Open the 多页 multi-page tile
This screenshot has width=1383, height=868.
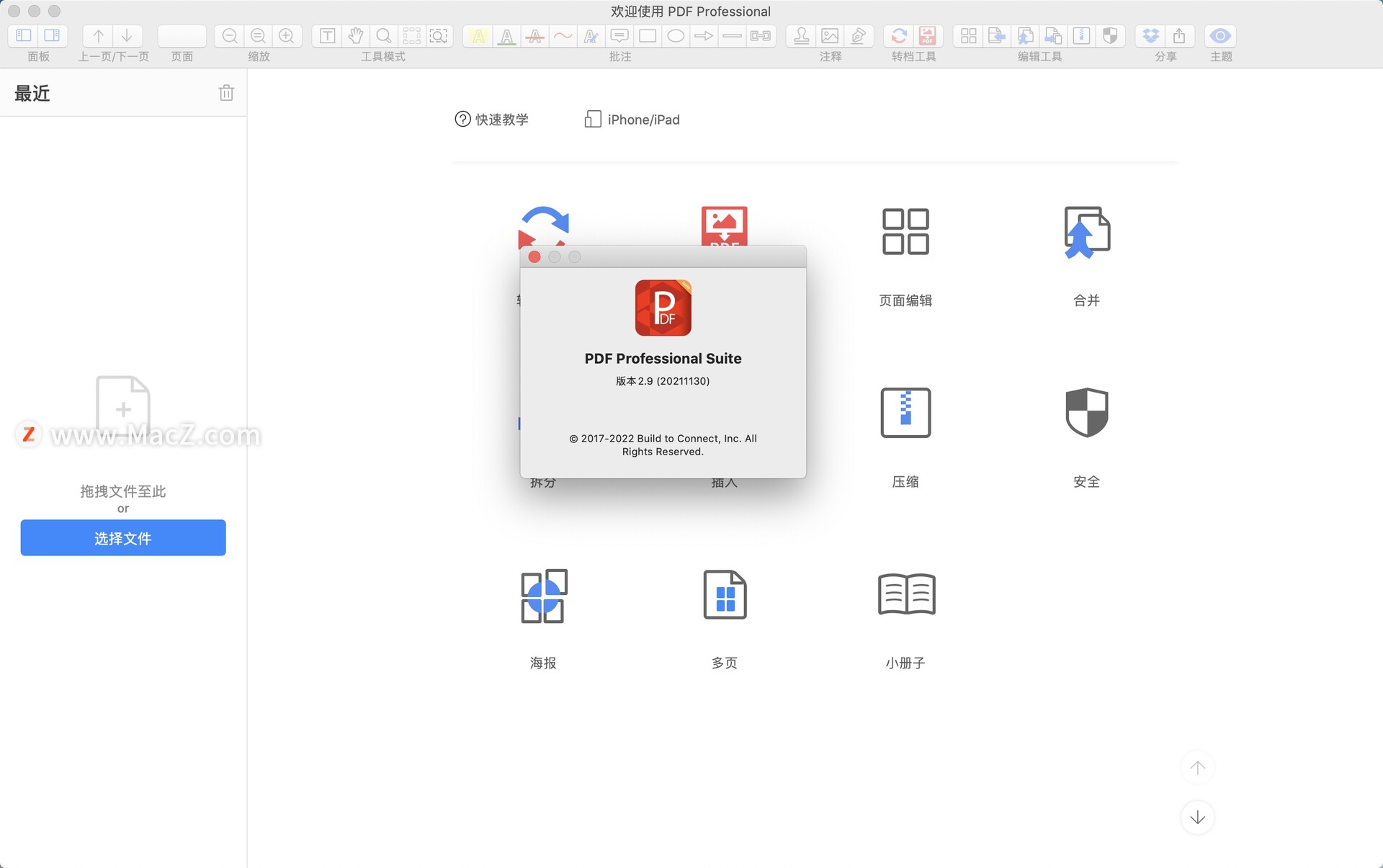tap(725, 619)
